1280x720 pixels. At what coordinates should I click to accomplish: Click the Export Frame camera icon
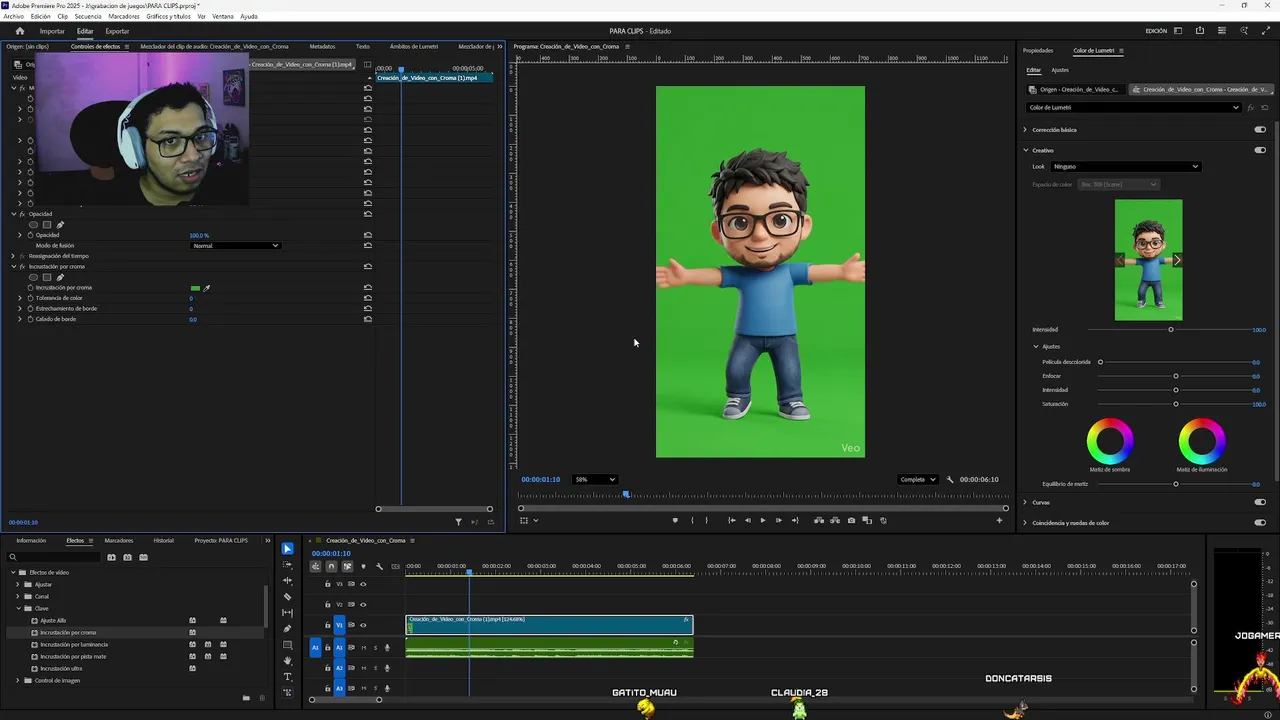(851, 520)
